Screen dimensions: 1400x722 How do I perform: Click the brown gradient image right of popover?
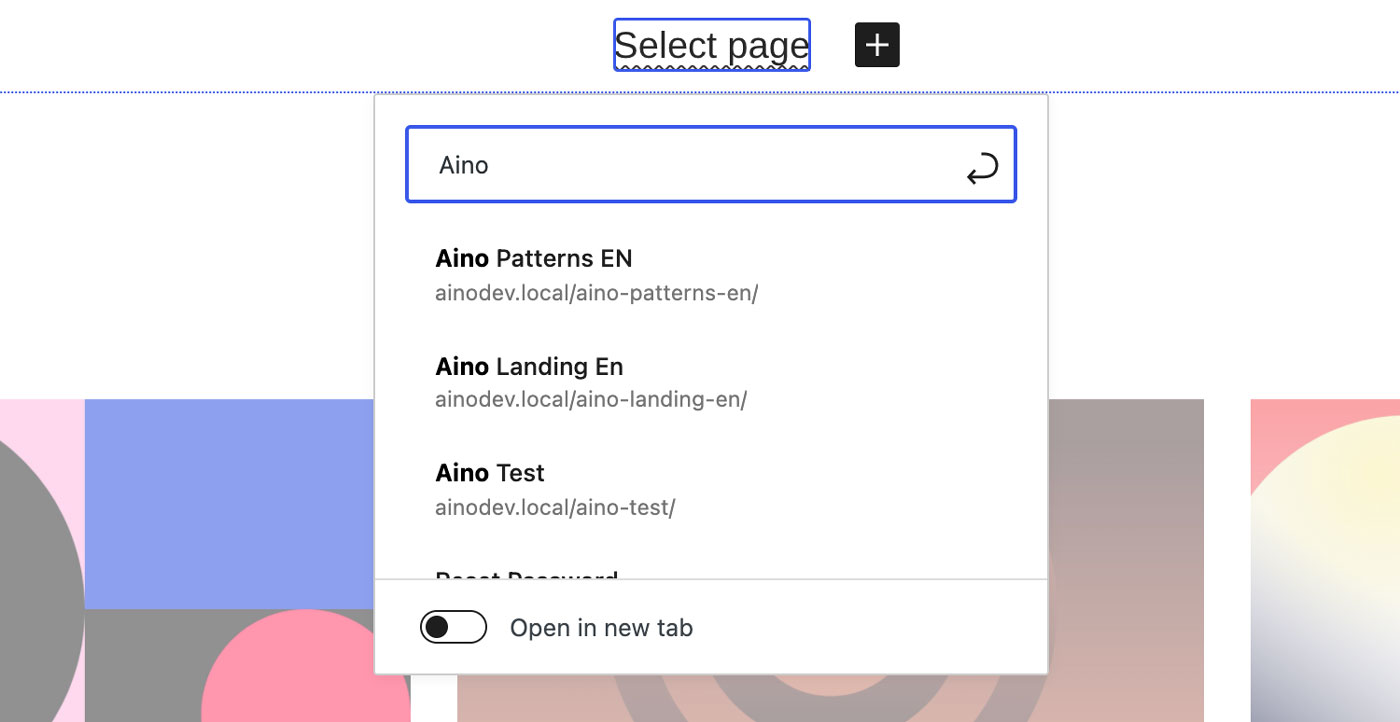(x=1126, y=560)
